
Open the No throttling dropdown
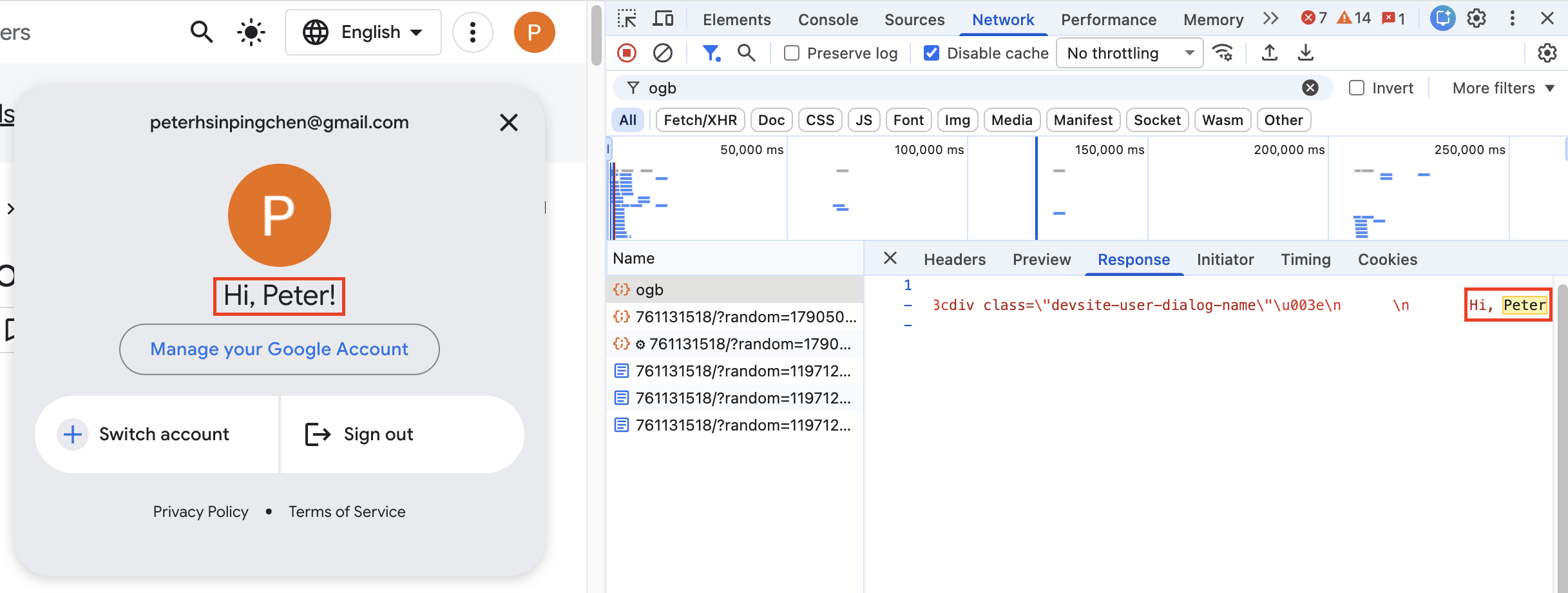(x=1130, y=53)
